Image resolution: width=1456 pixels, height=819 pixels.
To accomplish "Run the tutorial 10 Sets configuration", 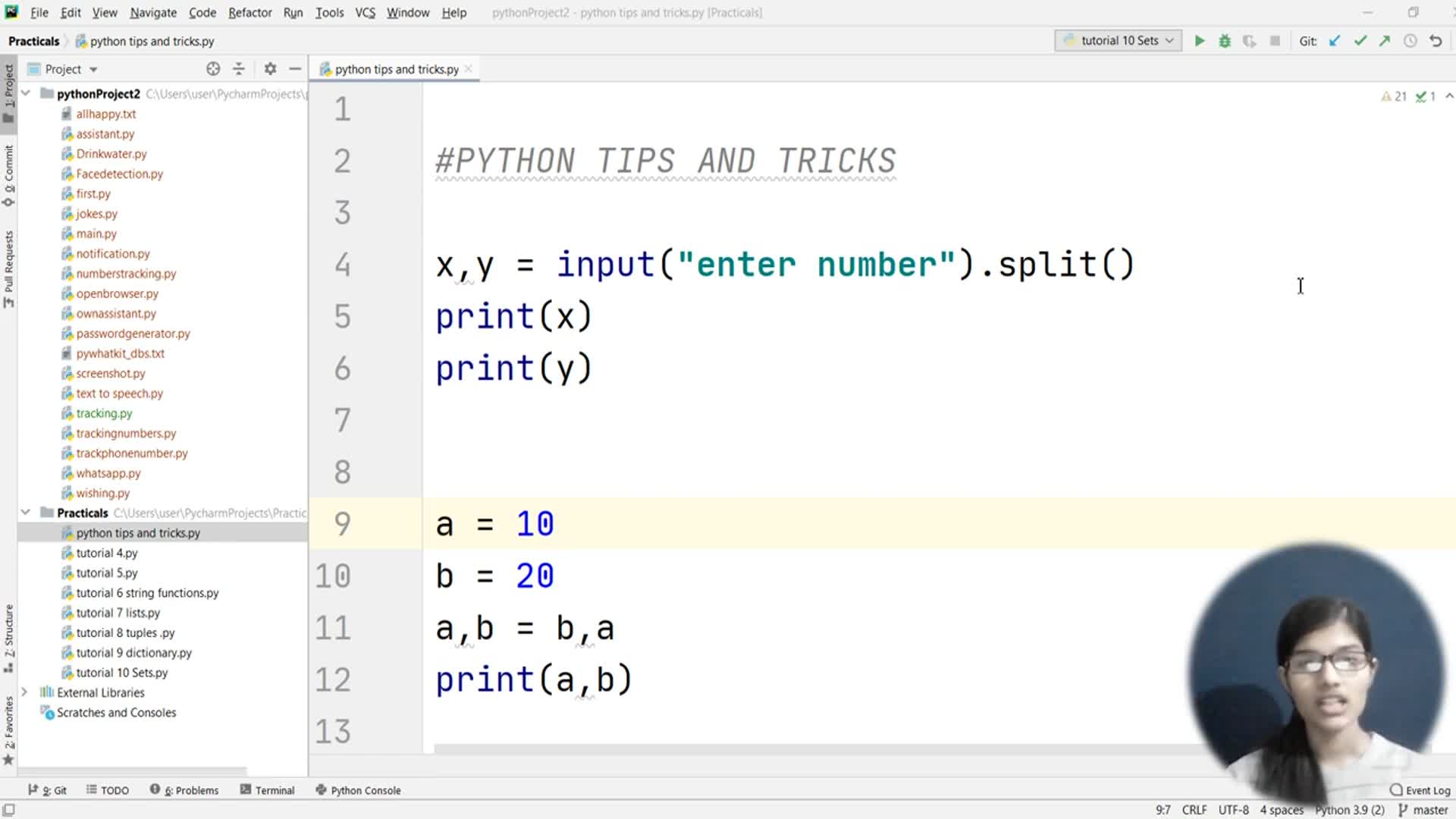I will (x=1199, y=41).
